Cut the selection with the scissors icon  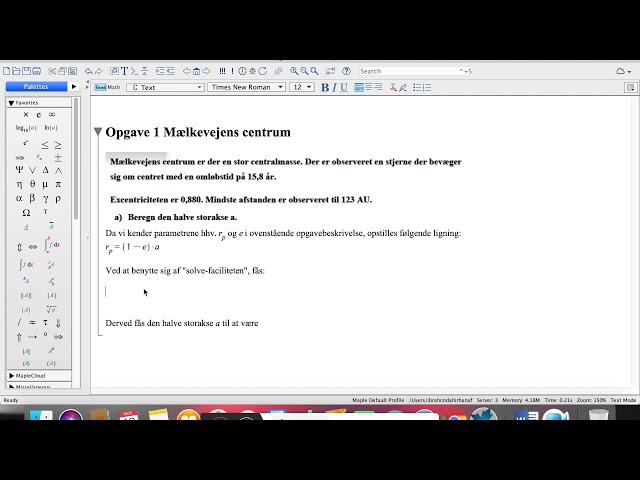coord(52,71)
